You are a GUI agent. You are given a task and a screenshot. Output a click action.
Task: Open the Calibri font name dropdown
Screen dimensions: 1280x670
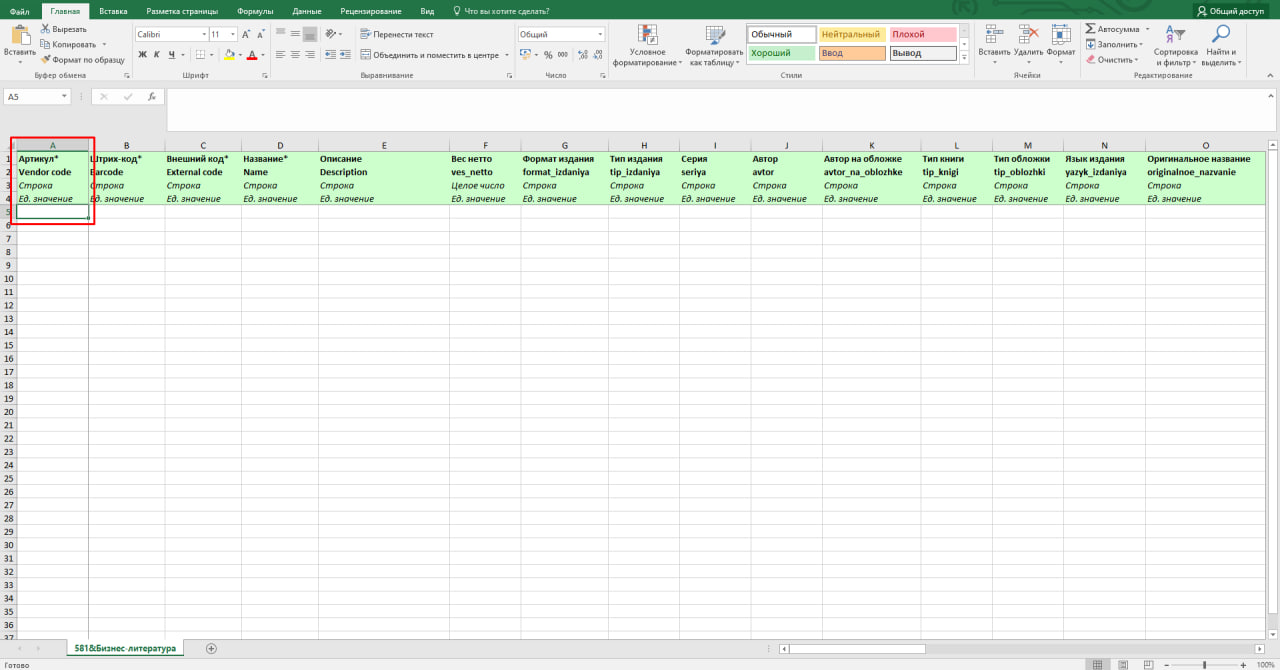pos(201,34)
